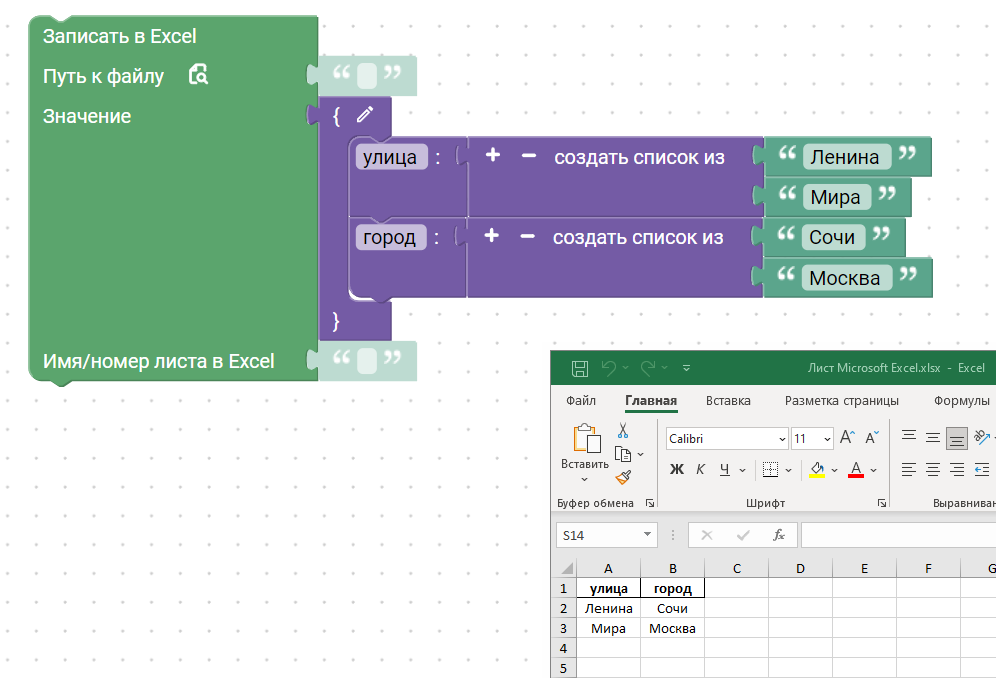
Task: Select the Format Painter brush icon
Action: [x=623, y=477]
